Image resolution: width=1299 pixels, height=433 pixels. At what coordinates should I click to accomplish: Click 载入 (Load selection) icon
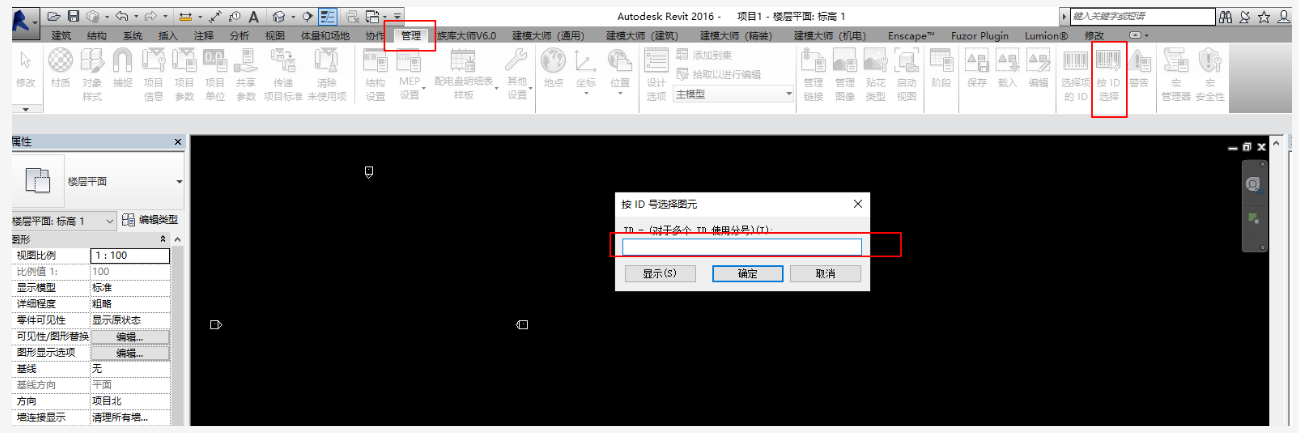1008,70
